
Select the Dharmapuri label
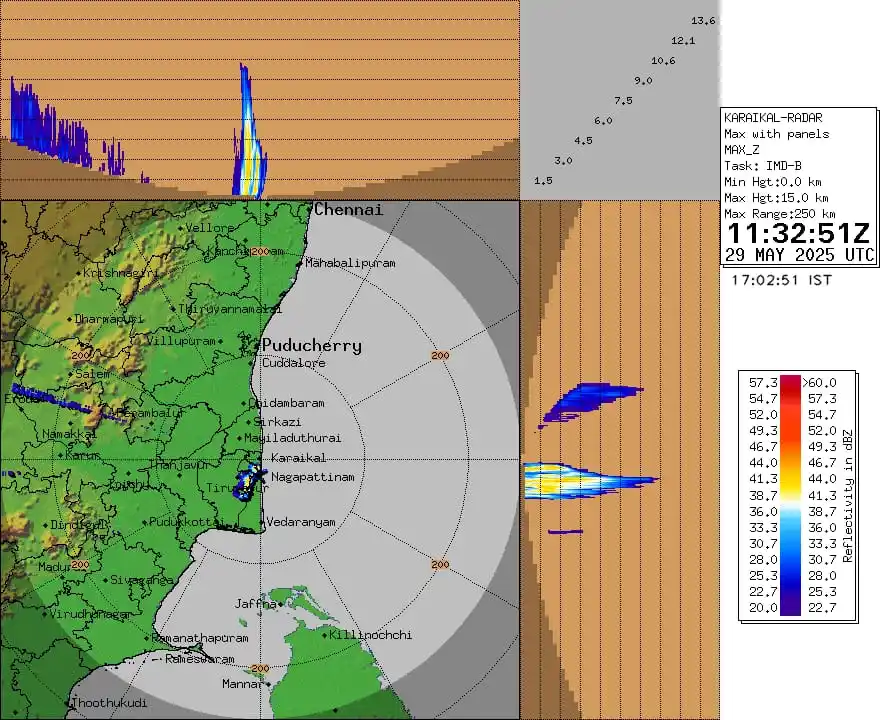pyautogui.click(x=109, y=319)
